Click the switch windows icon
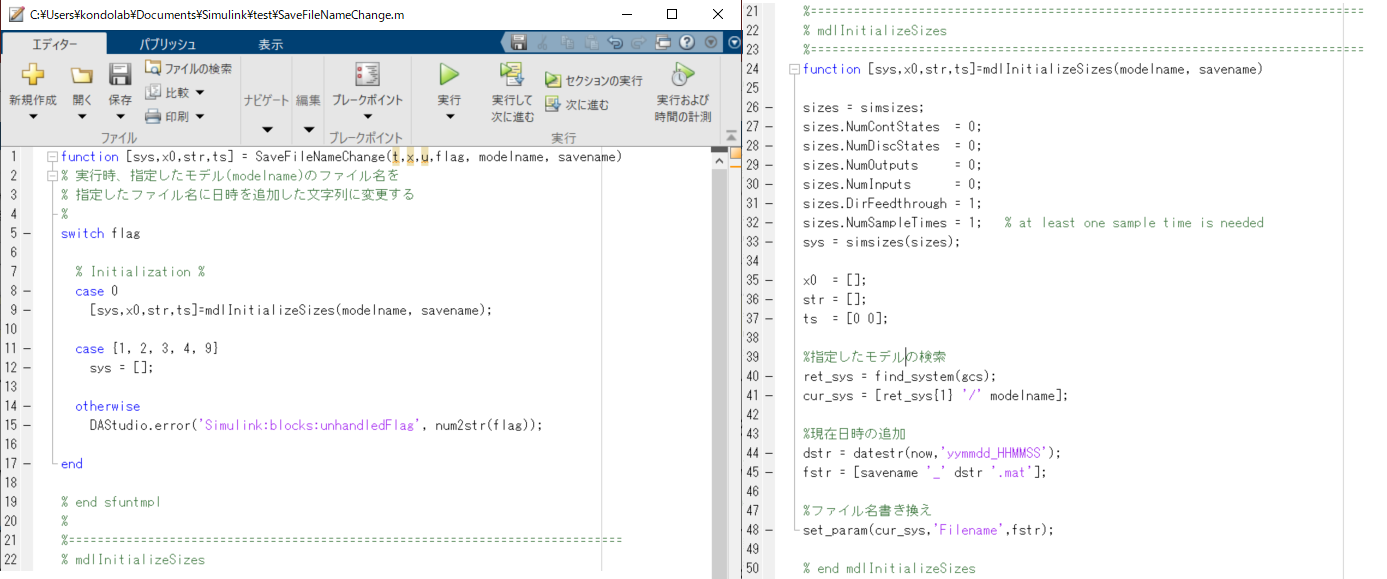This screenshot has height=579, width=1387. pyautogui.click(x=663, y=43)
